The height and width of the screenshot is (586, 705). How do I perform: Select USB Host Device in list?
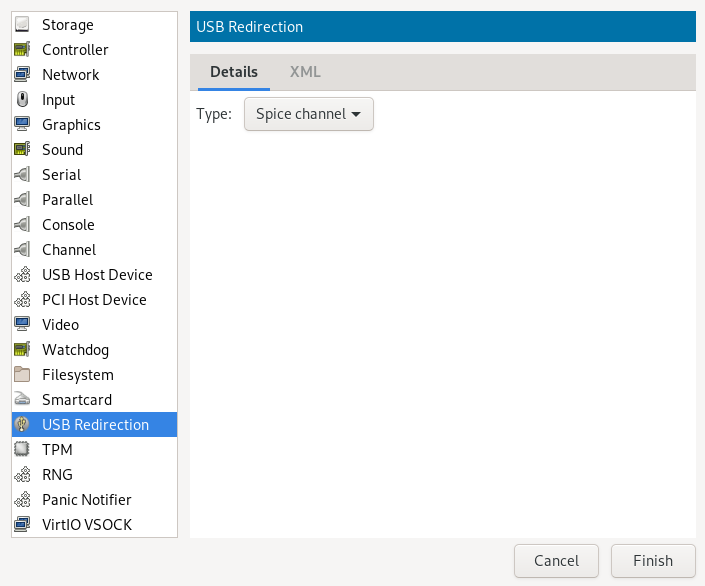click(x=96, y=275)
